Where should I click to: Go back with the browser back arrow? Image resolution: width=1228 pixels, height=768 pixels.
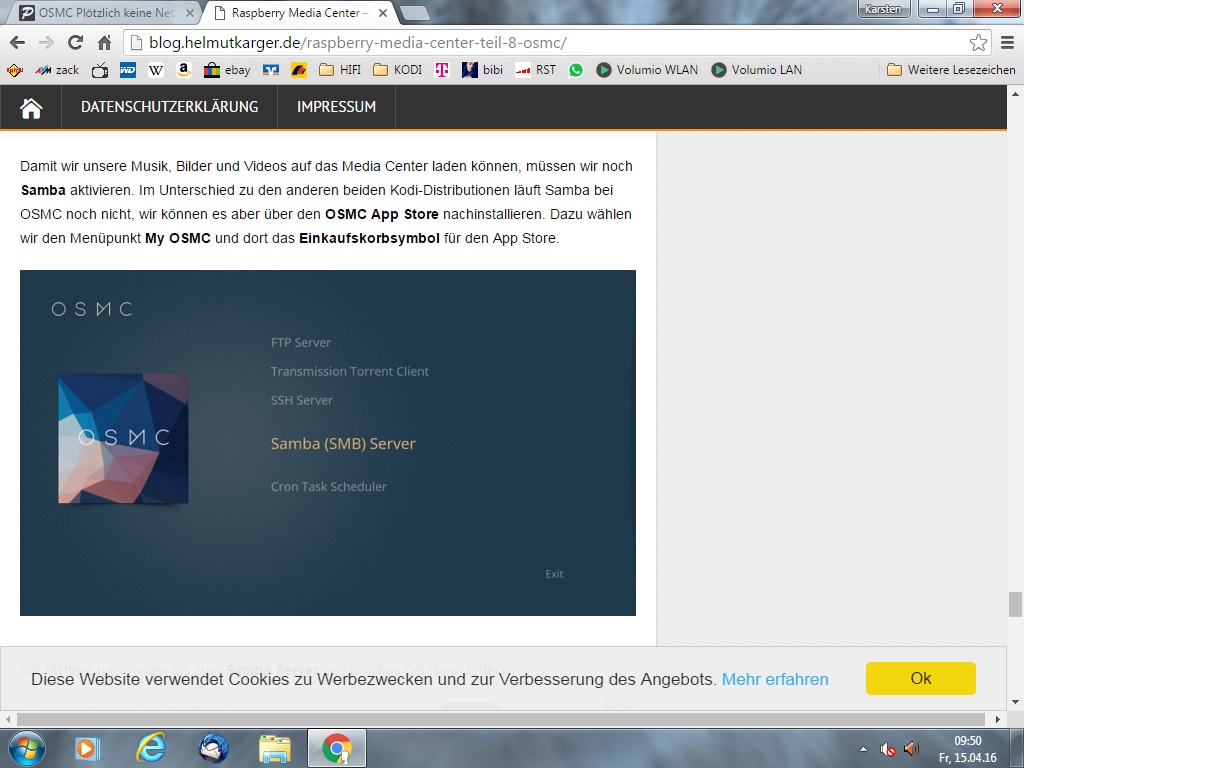point(17,42)
